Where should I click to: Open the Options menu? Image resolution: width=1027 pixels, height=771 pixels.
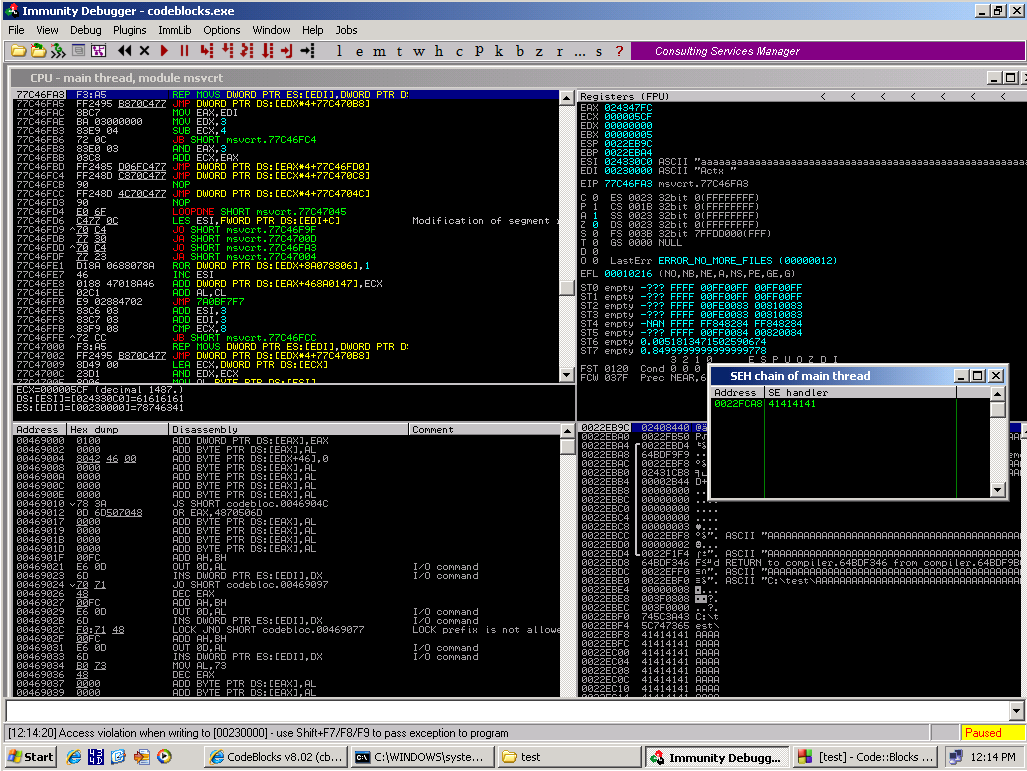coord(221,30)
